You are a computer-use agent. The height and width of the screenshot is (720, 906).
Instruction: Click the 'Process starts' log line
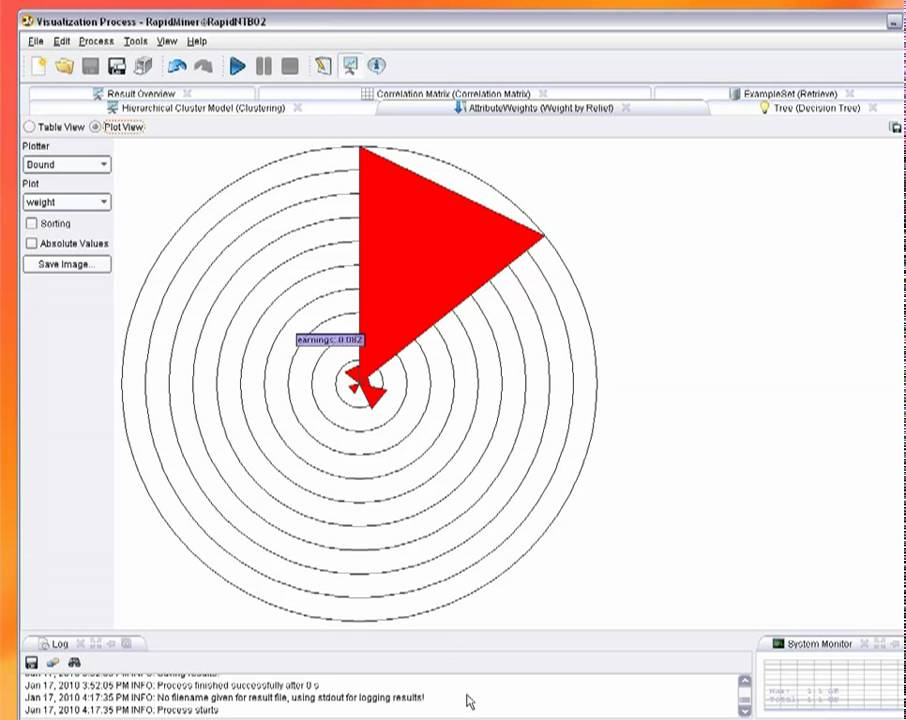[x=121, y=710]
